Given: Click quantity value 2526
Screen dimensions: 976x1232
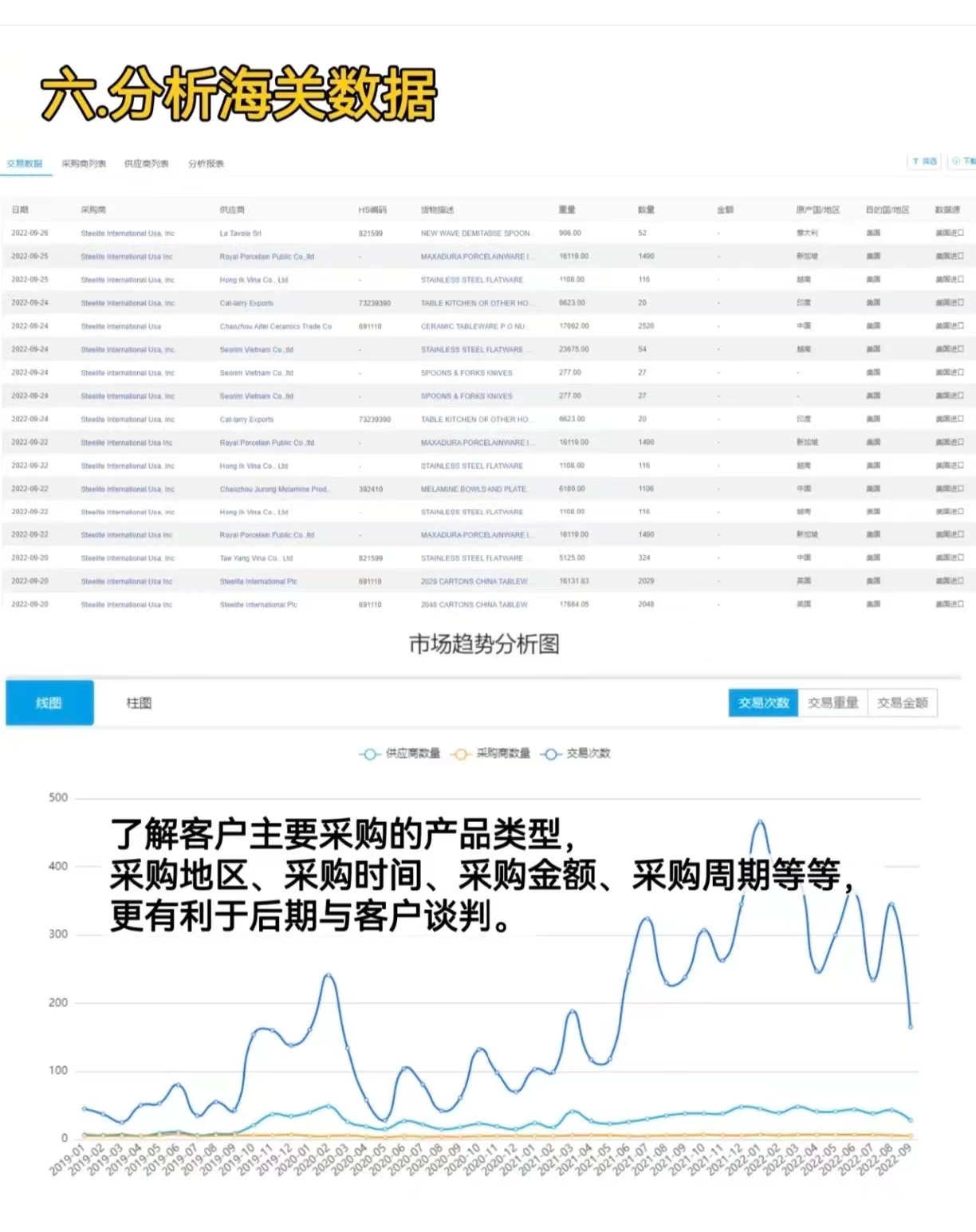Looking at the screenshot, I should tap(646, 326).
